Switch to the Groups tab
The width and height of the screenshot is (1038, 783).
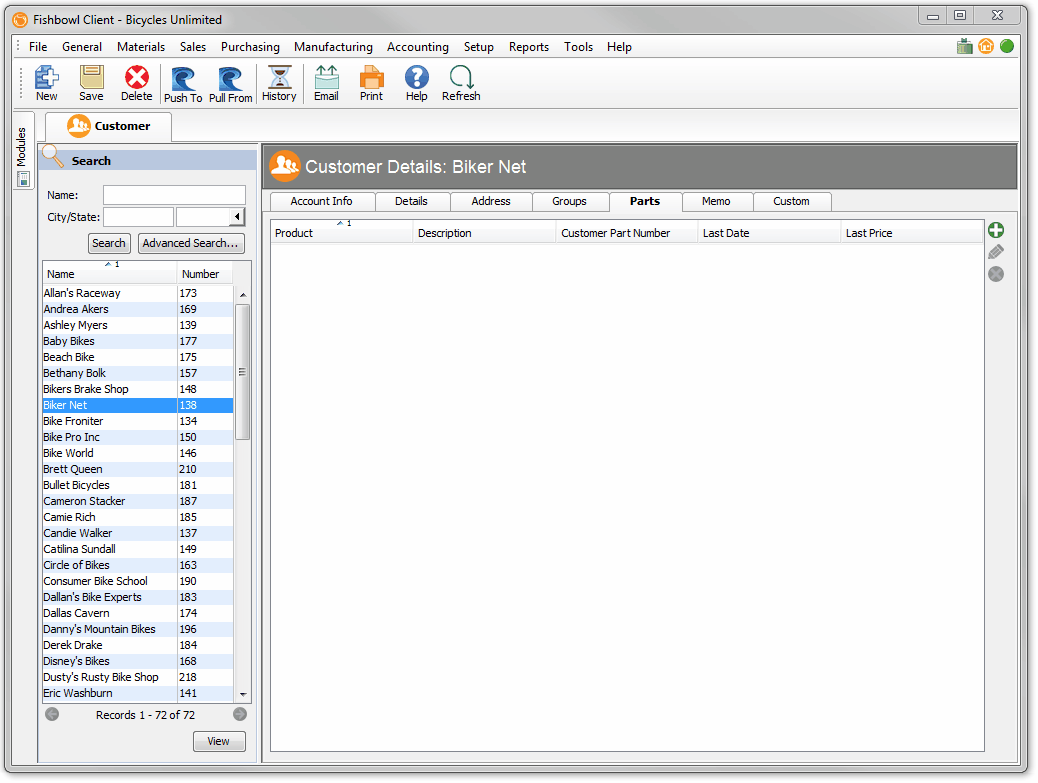coord(569,201)
